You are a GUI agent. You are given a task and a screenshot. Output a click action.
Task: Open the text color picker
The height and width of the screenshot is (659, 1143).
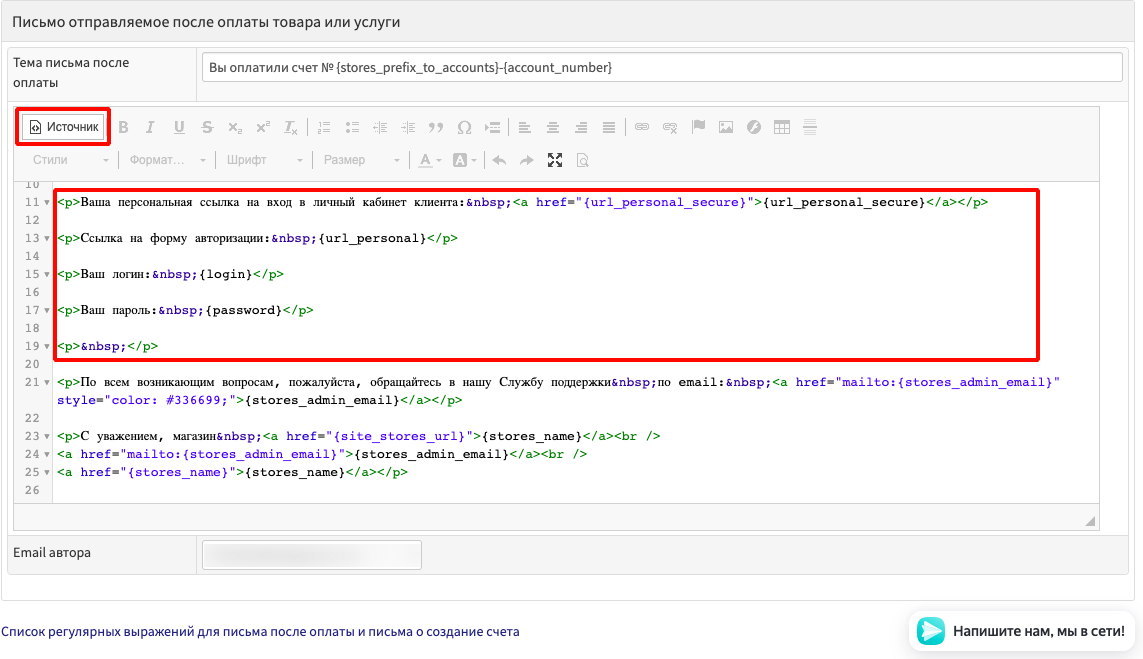430,160
